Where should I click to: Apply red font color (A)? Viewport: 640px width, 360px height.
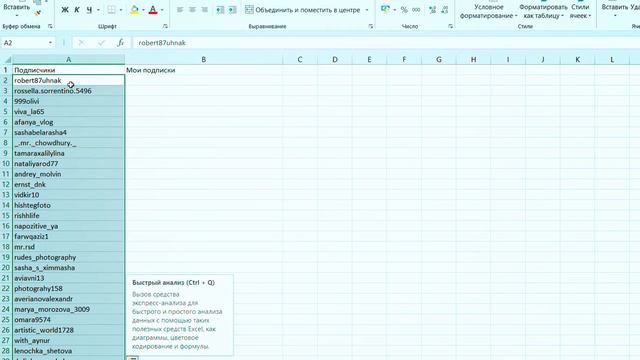click(x=153, y=10)
